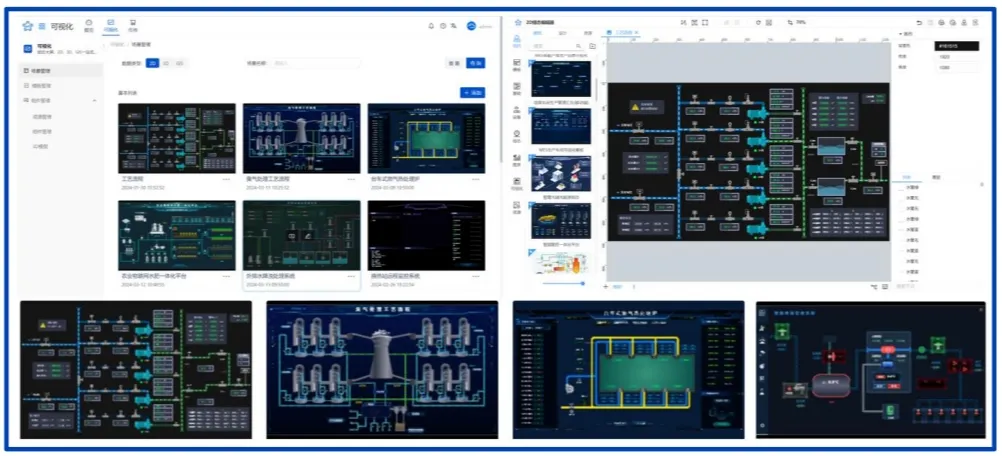Open the round blue user avatar menu
1002x456 pixels.
pos(472,26)
